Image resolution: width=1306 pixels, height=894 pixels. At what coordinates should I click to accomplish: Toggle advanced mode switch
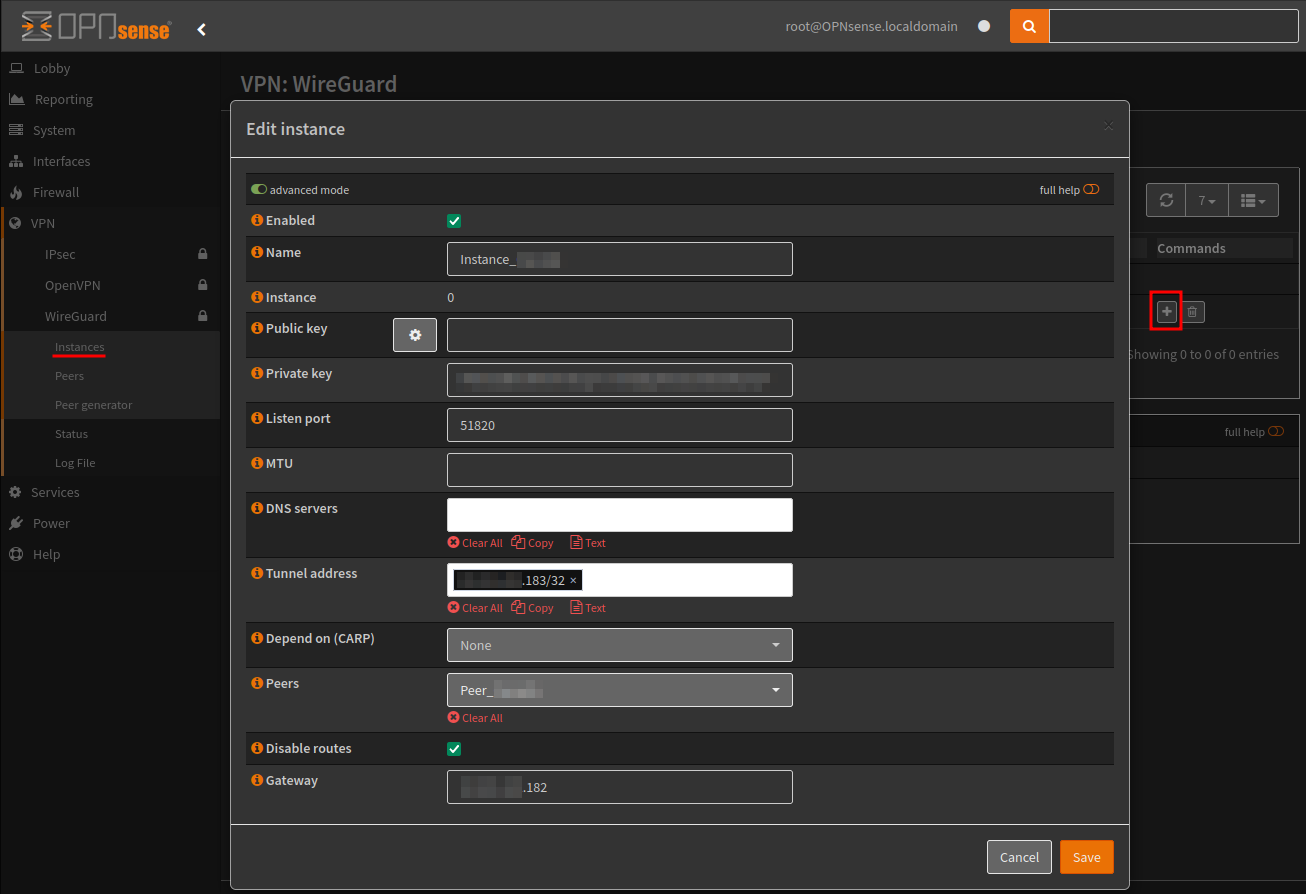click(259, 189)
